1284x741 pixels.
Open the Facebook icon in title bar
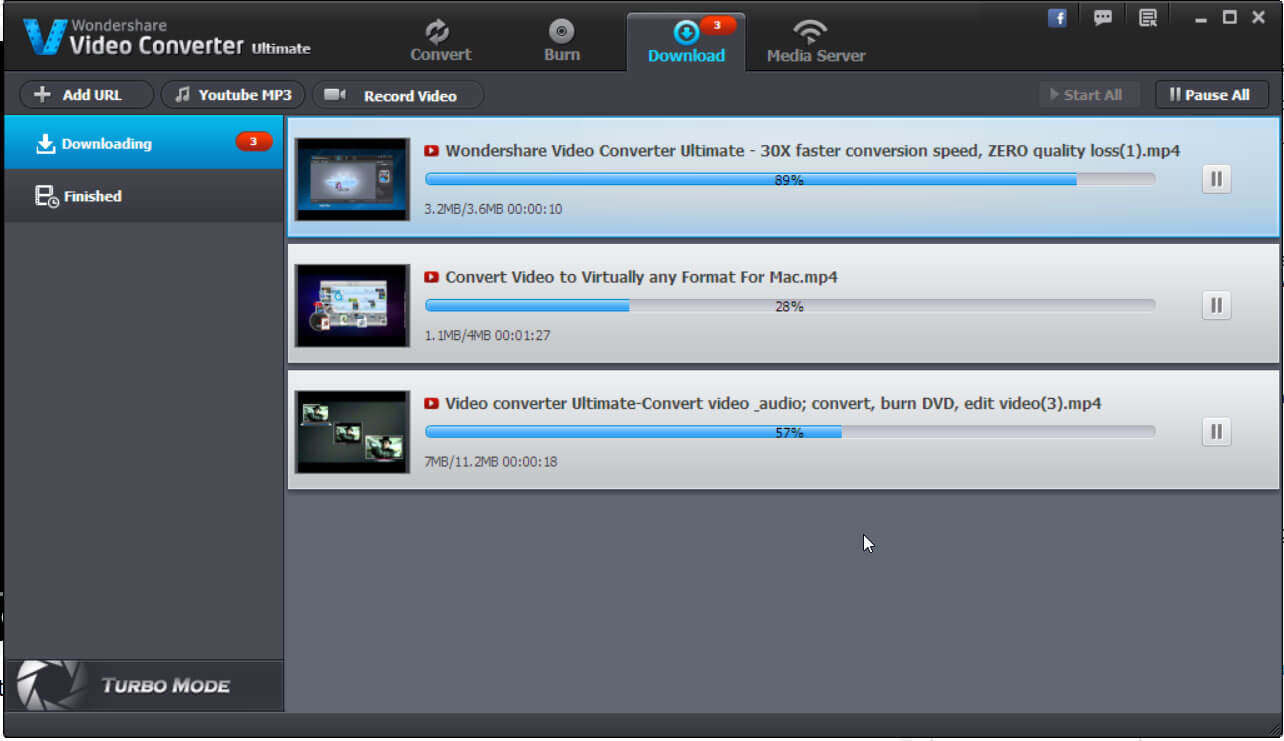[1057, 18]
